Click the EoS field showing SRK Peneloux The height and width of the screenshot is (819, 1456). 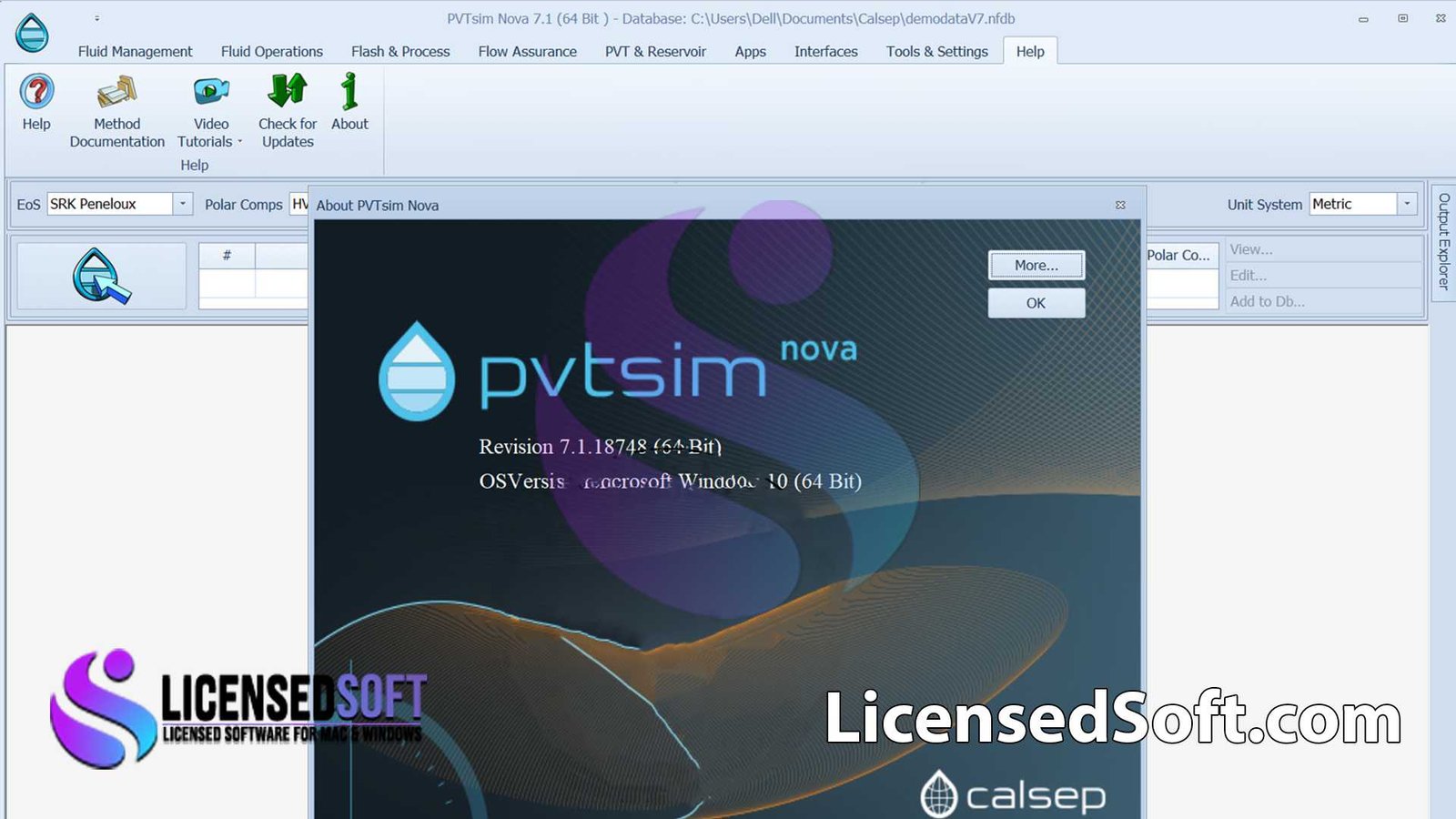coord(110,204)
